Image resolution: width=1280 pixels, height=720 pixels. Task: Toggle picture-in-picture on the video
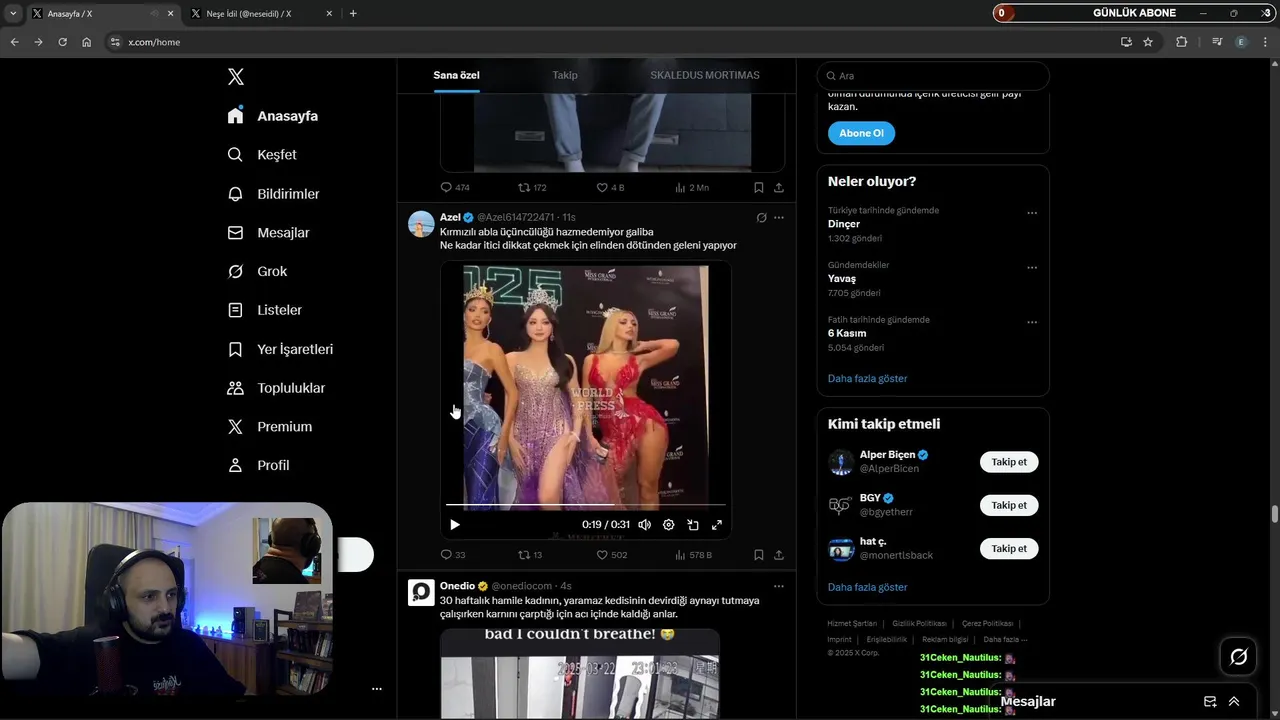click(x=693, y=525)
